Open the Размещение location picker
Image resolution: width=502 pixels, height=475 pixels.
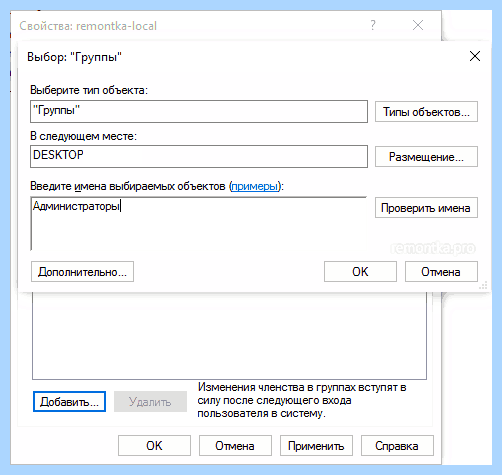[x=426, y=157]
